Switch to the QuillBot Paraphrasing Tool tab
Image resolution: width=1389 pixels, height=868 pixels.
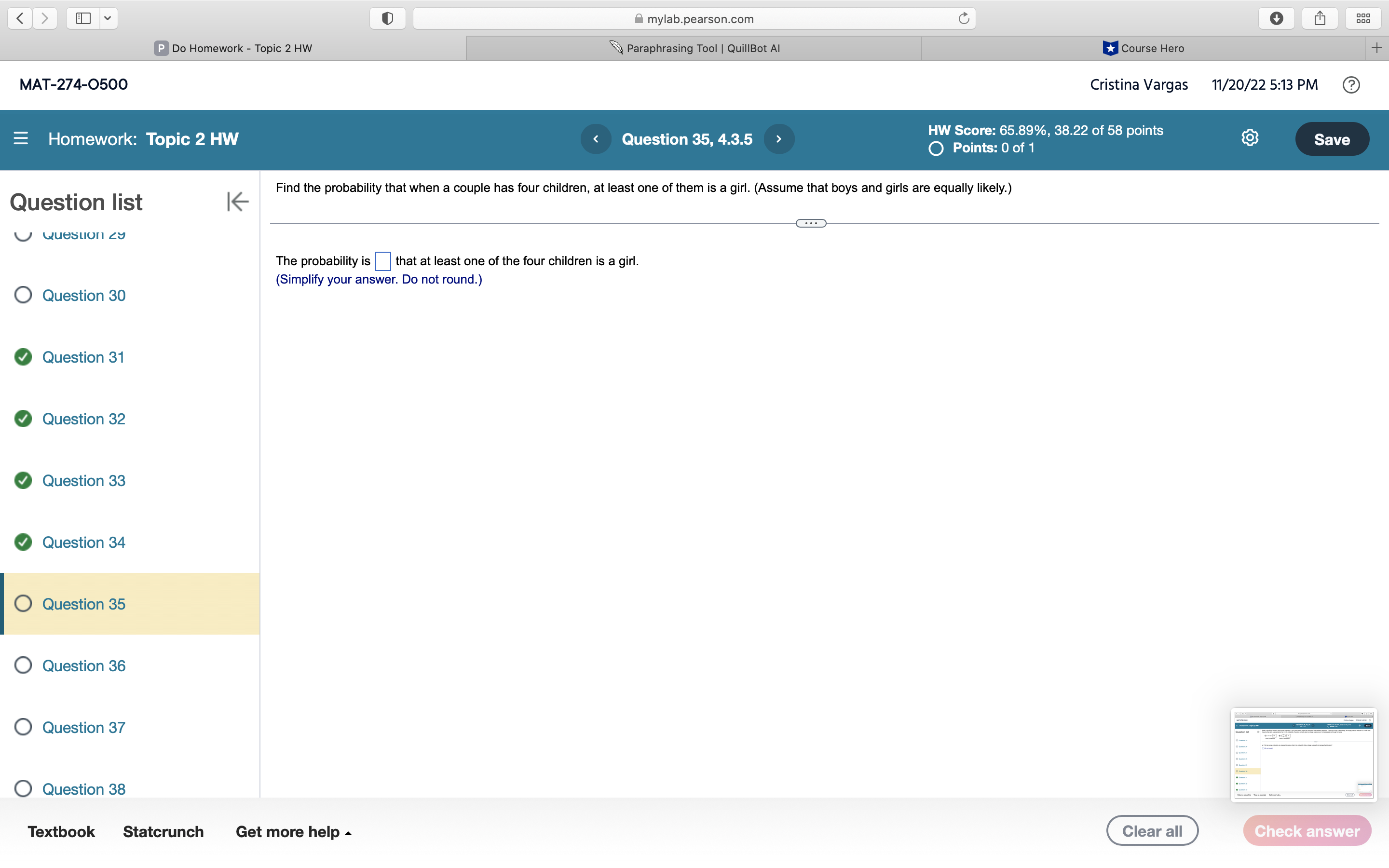click(694, 48)
